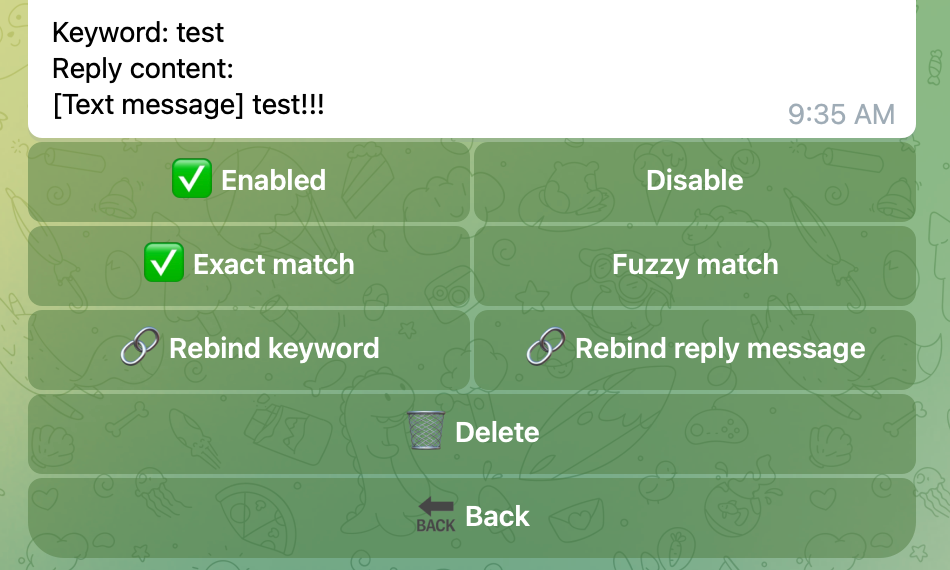Click the chain link icon on Rebind reply message
The width and height of the screenshot is (950, 570).
[545, 348]
